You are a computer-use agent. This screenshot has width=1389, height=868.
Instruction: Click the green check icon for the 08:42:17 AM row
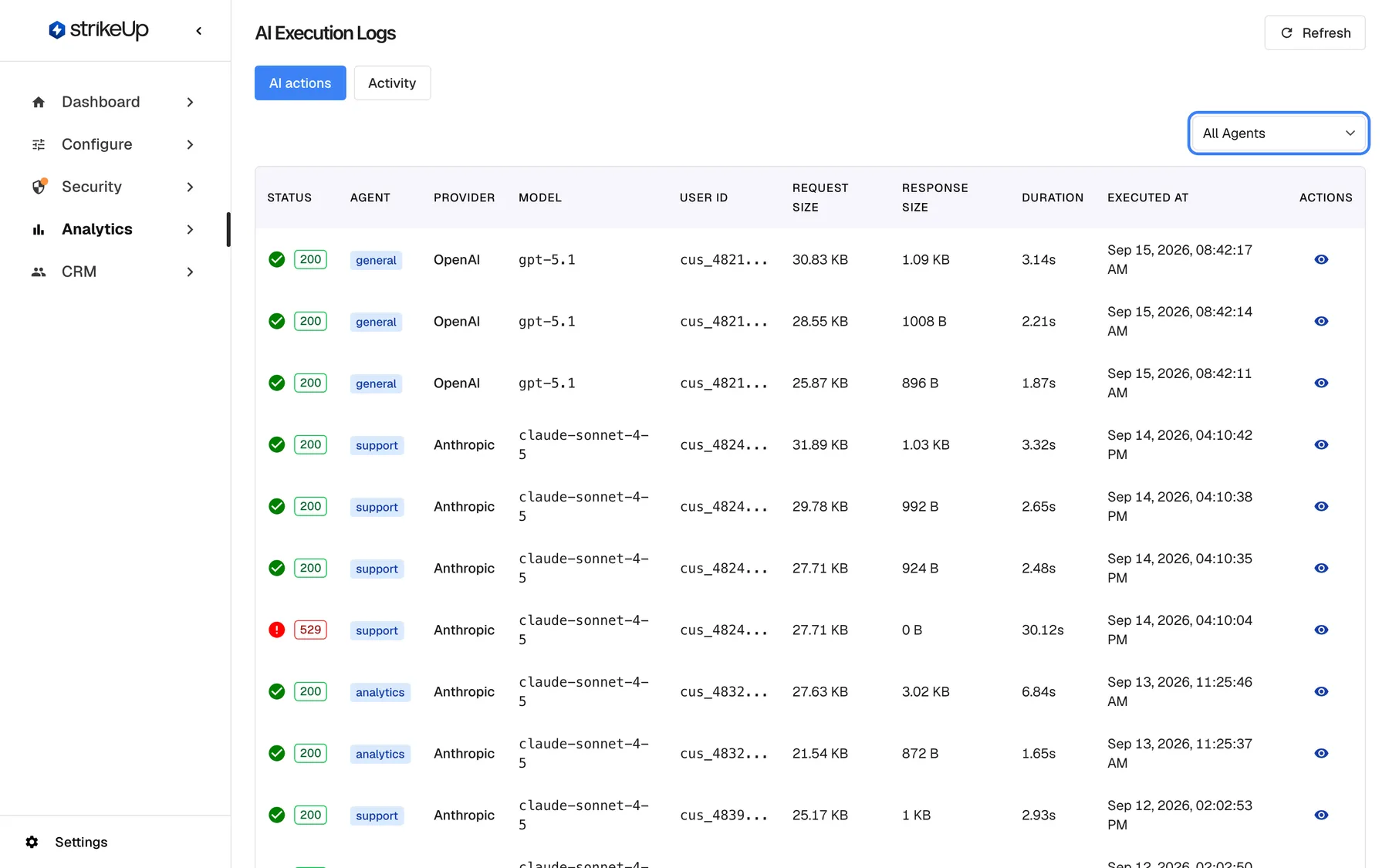click(276, 259)
